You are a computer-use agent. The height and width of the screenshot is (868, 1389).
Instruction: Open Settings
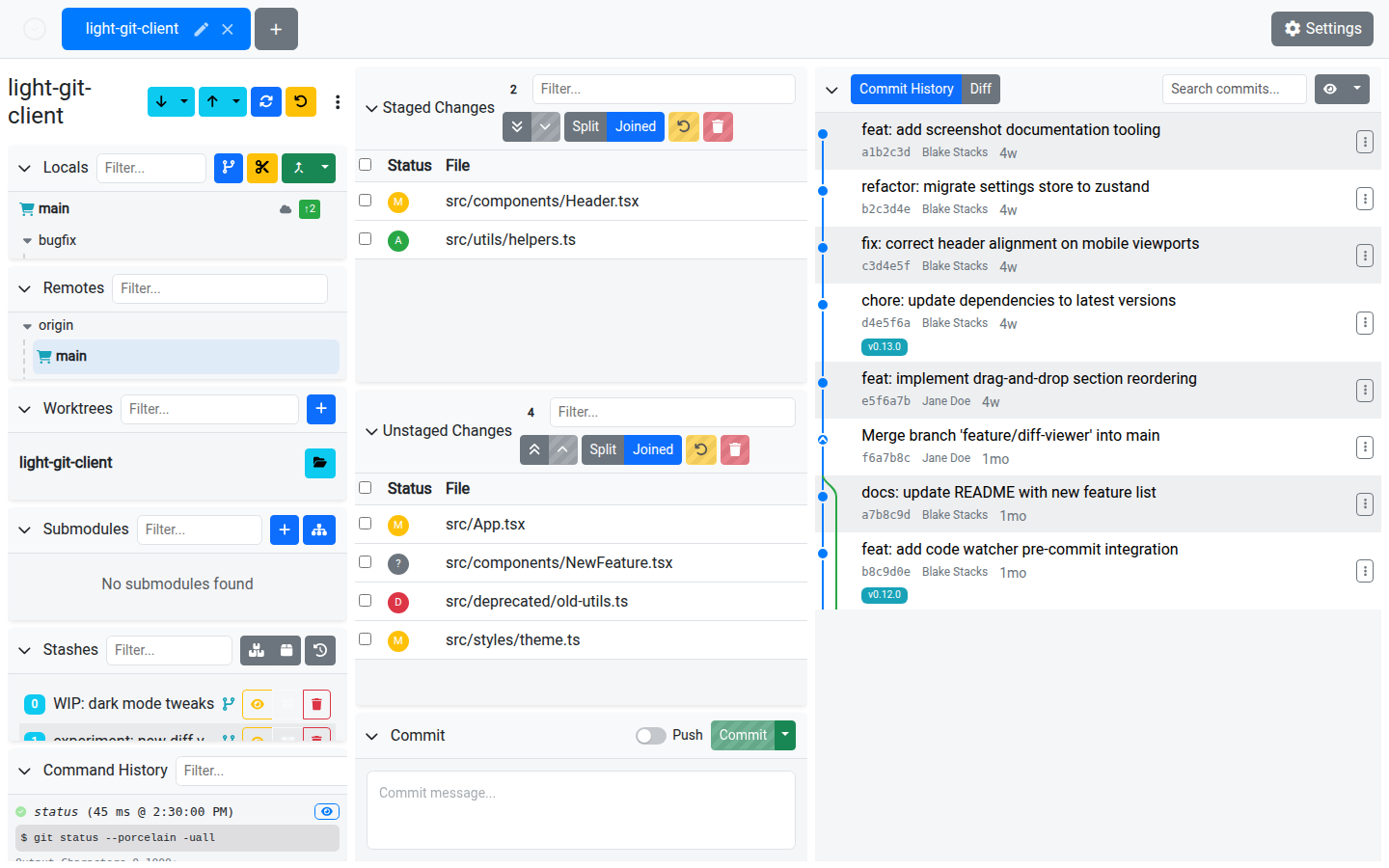pyautogui.click(x=1322, y=29)
